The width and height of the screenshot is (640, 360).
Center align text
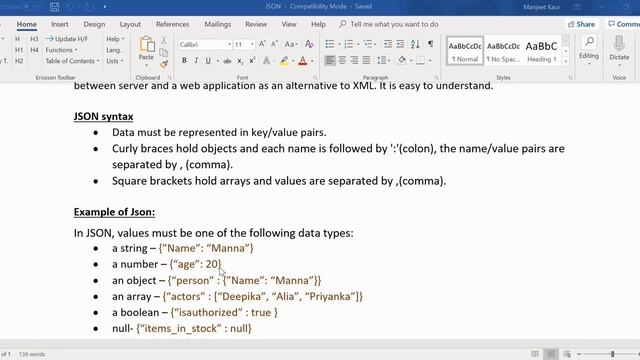click(342, 60)
